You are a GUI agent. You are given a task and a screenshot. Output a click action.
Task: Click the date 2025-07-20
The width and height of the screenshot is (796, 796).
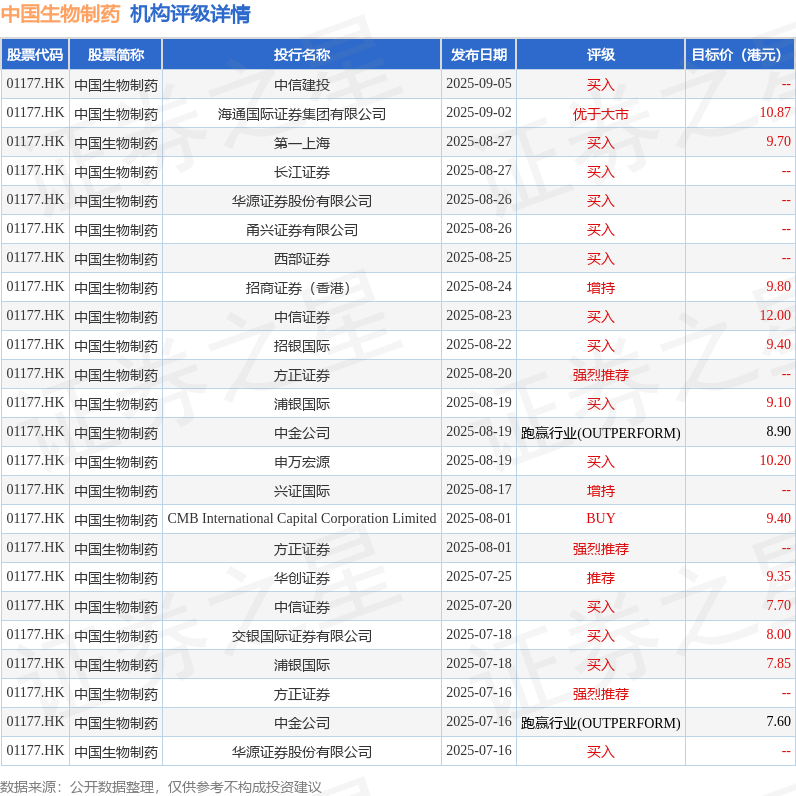479,605
